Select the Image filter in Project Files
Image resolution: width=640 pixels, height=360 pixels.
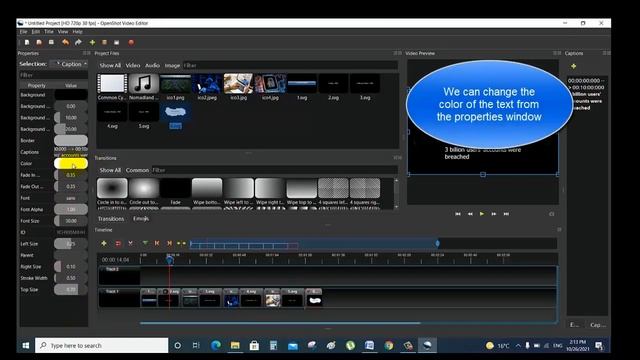point(172,65)
